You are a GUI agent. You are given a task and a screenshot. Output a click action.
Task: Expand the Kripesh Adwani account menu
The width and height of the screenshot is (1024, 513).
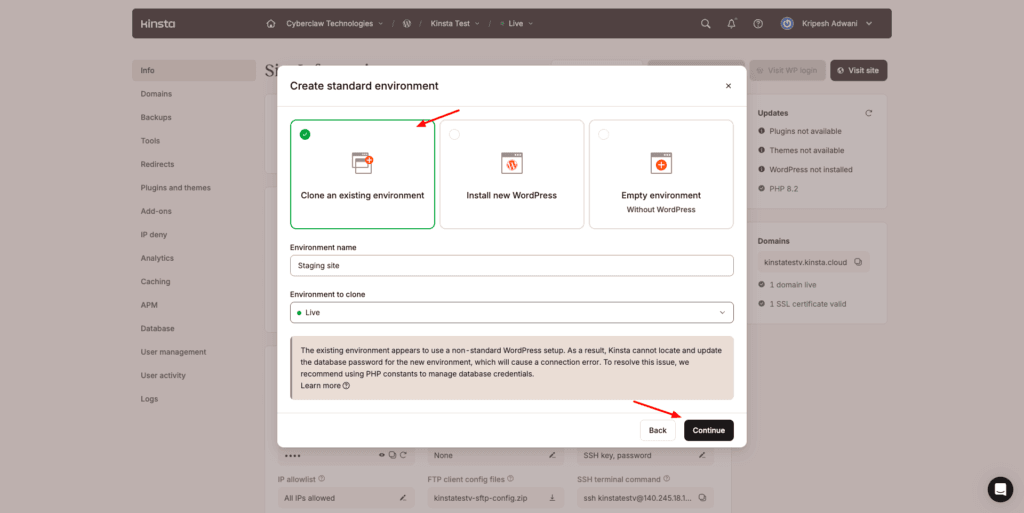click(837, 23)
